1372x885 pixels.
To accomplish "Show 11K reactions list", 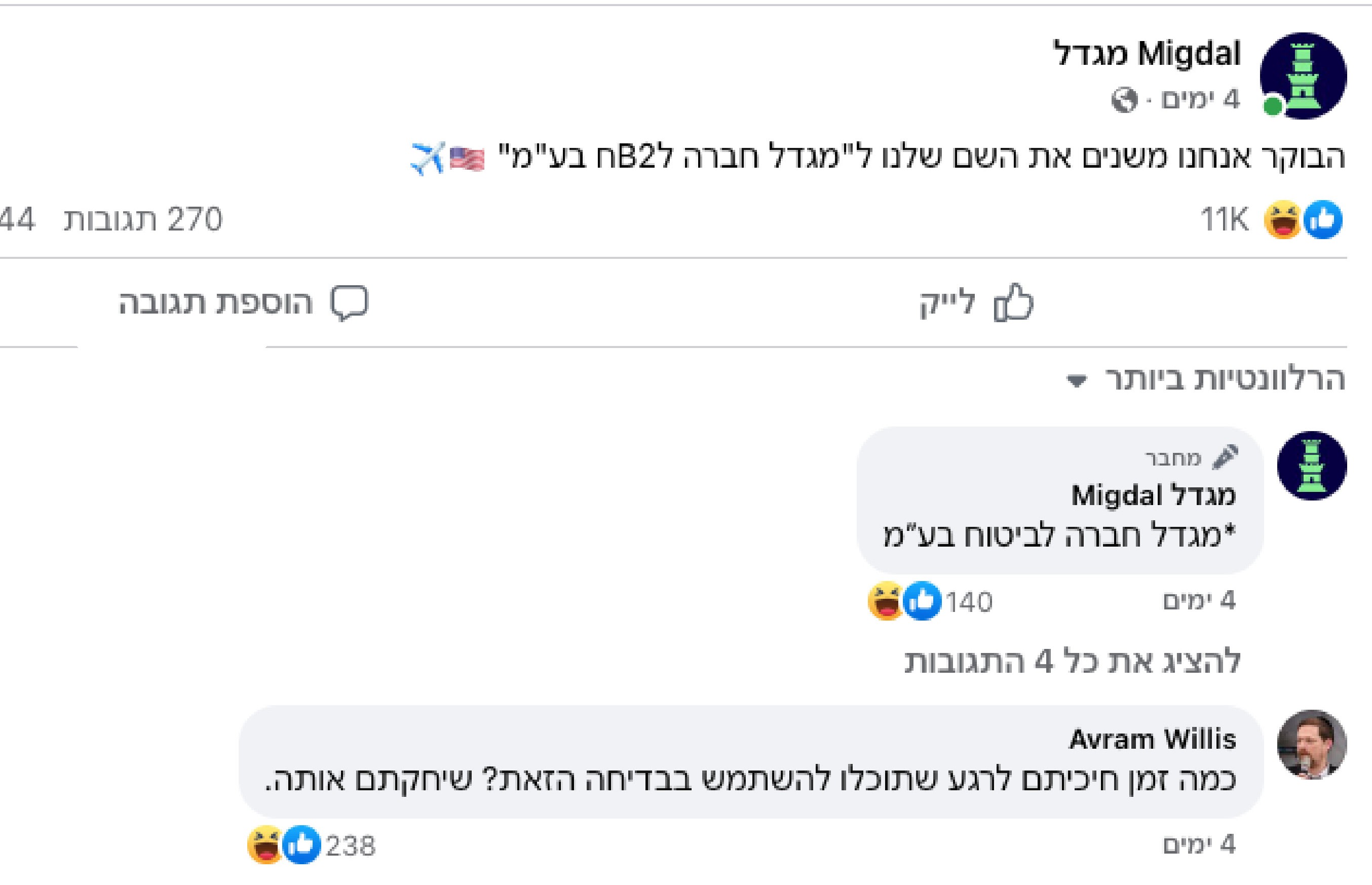I will tap(1224, 219).
